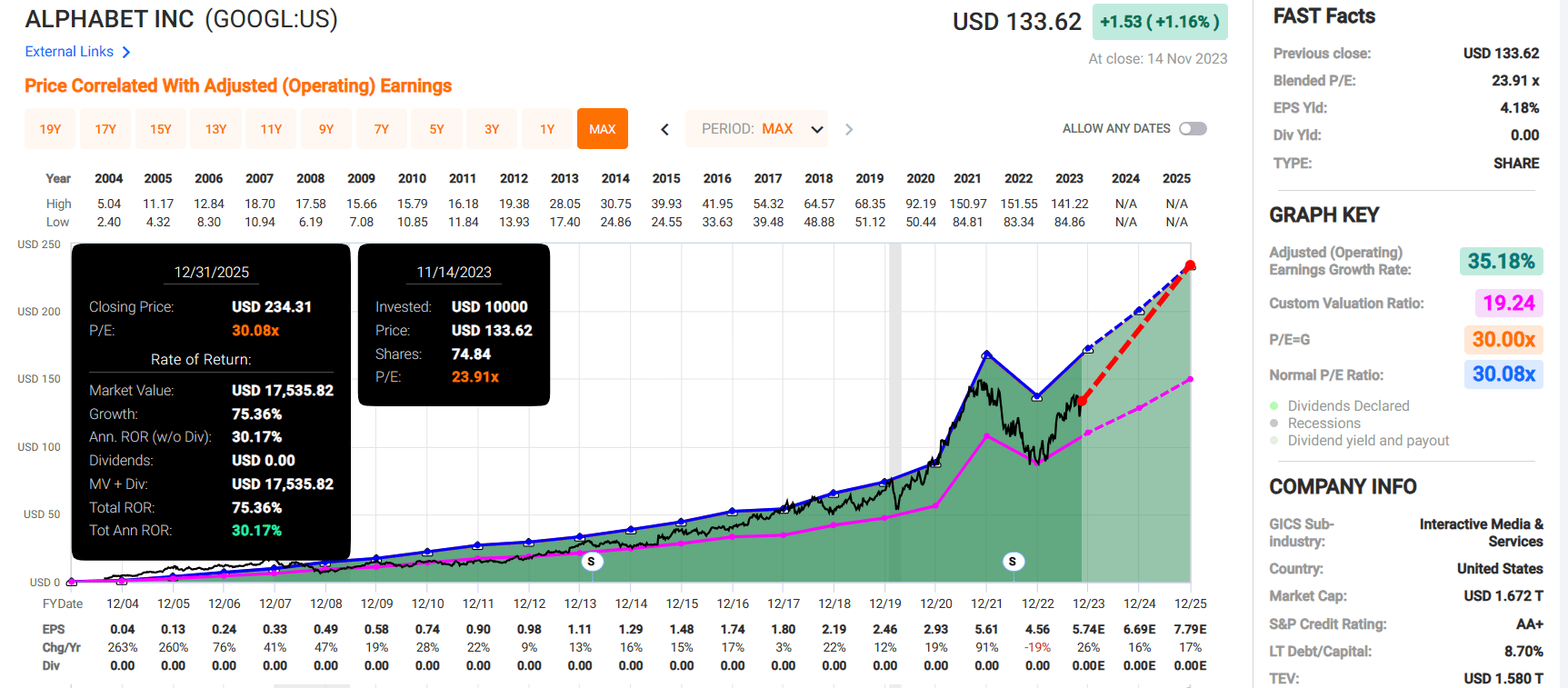
Task: Enable the Allow Any Dates switch
Action: (x=1193, y=129)
